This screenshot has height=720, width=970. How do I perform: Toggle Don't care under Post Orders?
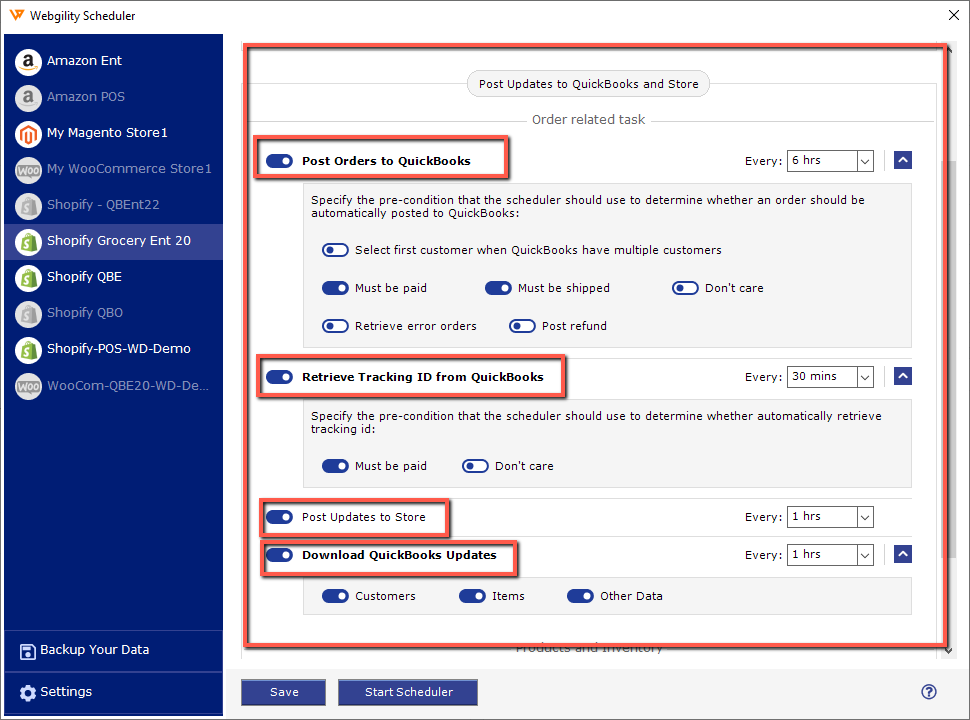685,288
